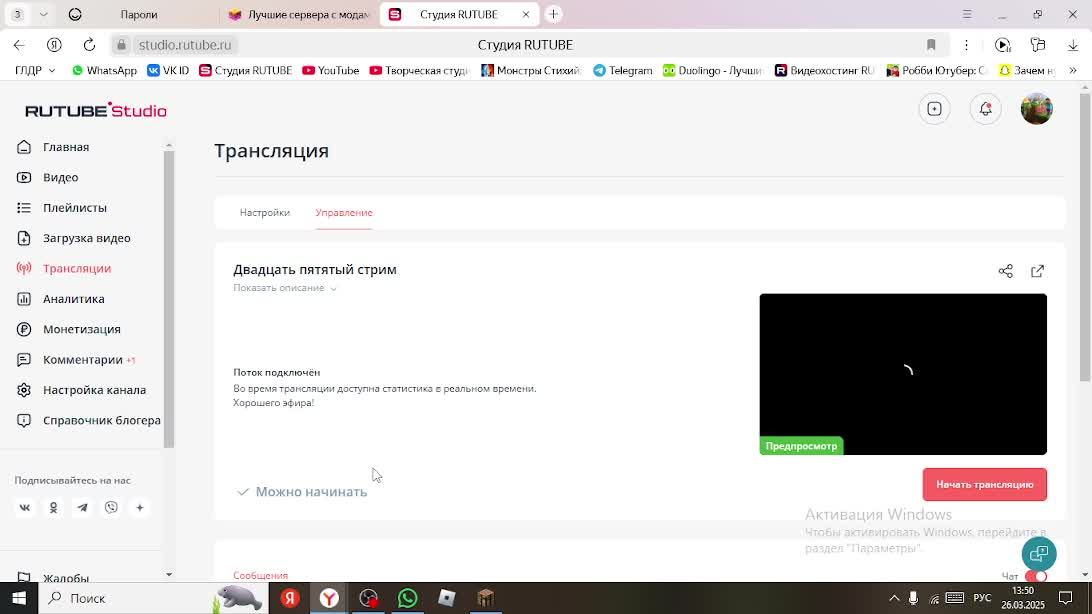Go to Плейлисты in sidebar

tap(75, 207)
